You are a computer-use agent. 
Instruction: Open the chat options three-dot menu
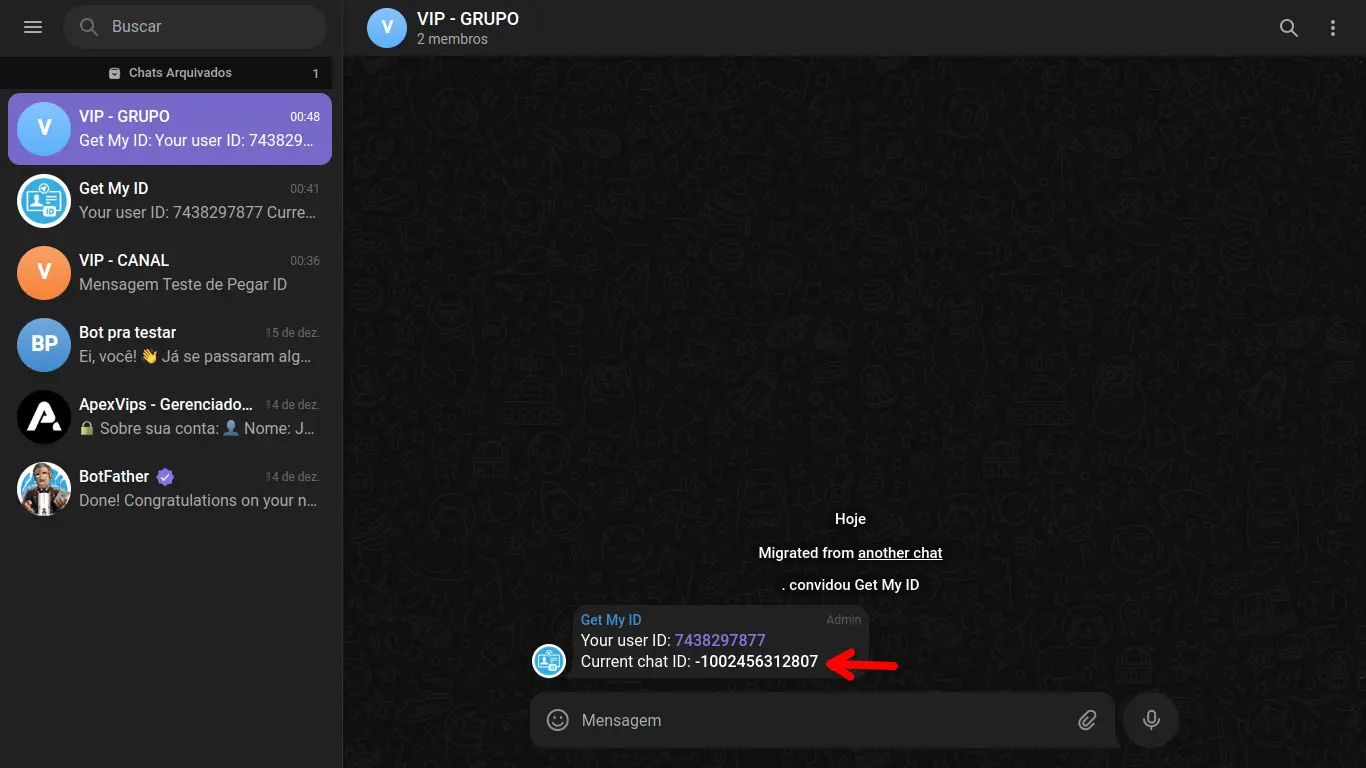pos(1333,28)
